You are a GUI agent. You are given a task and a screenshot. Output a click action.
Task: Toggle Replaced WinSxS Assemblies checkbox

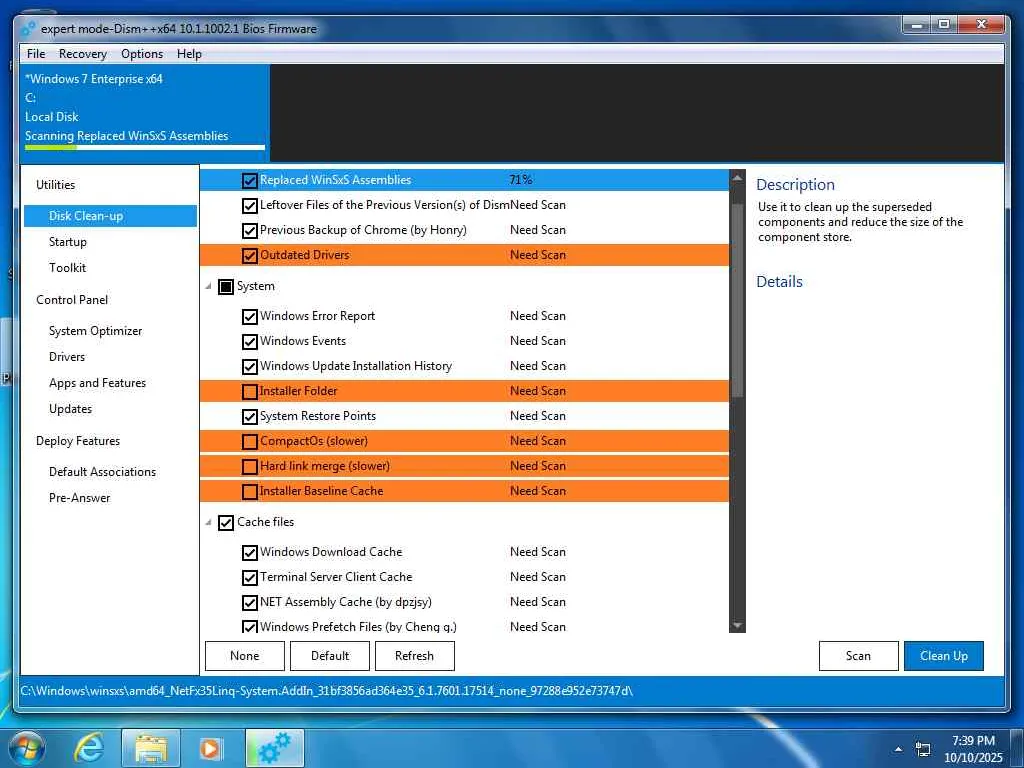tap(249, 180)
